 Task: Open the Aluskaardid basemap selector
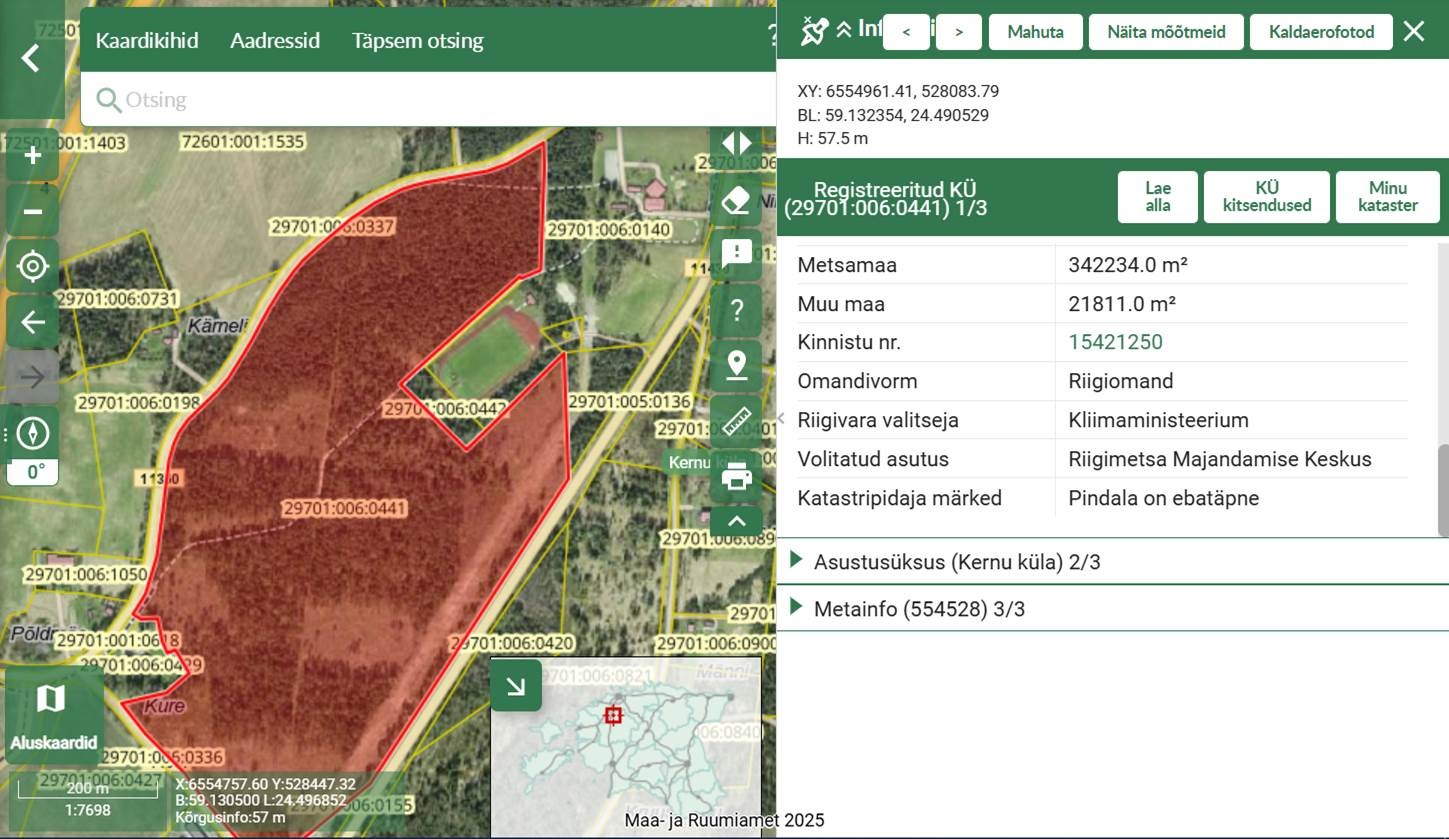click(x=54, y=716)
